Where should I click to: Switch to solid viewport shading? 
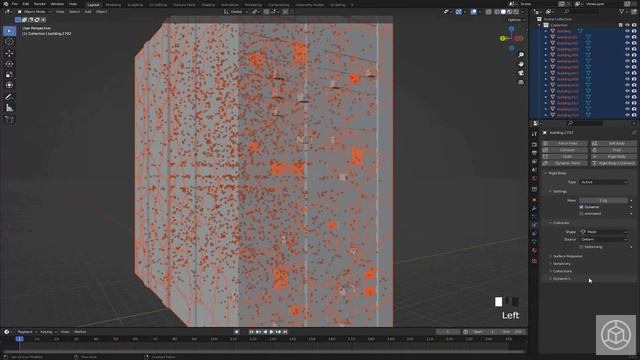click(x=503, y=12)
